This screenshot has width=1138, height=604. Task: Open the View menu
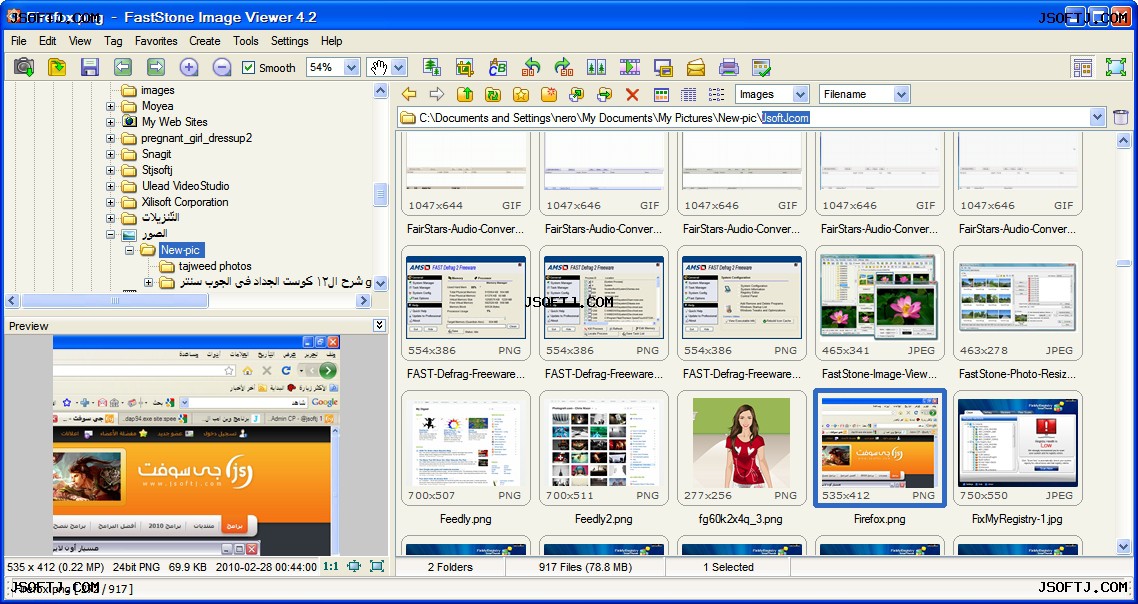[80, 41]
